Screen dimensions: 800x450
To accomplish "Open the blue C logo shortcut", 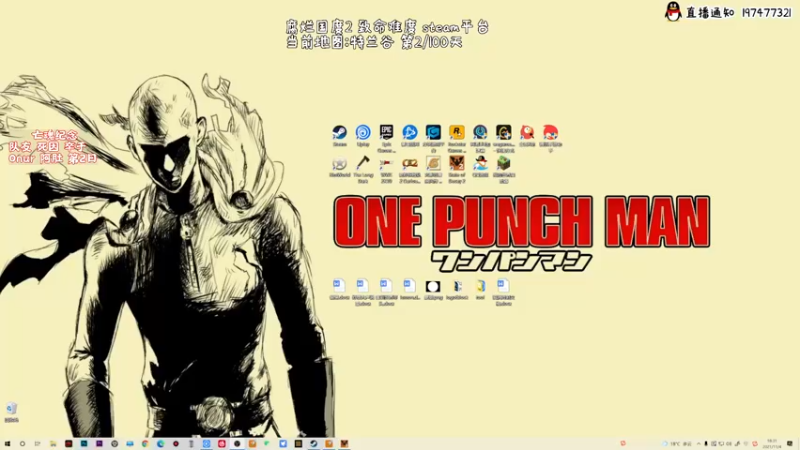I will click(433, 138).
